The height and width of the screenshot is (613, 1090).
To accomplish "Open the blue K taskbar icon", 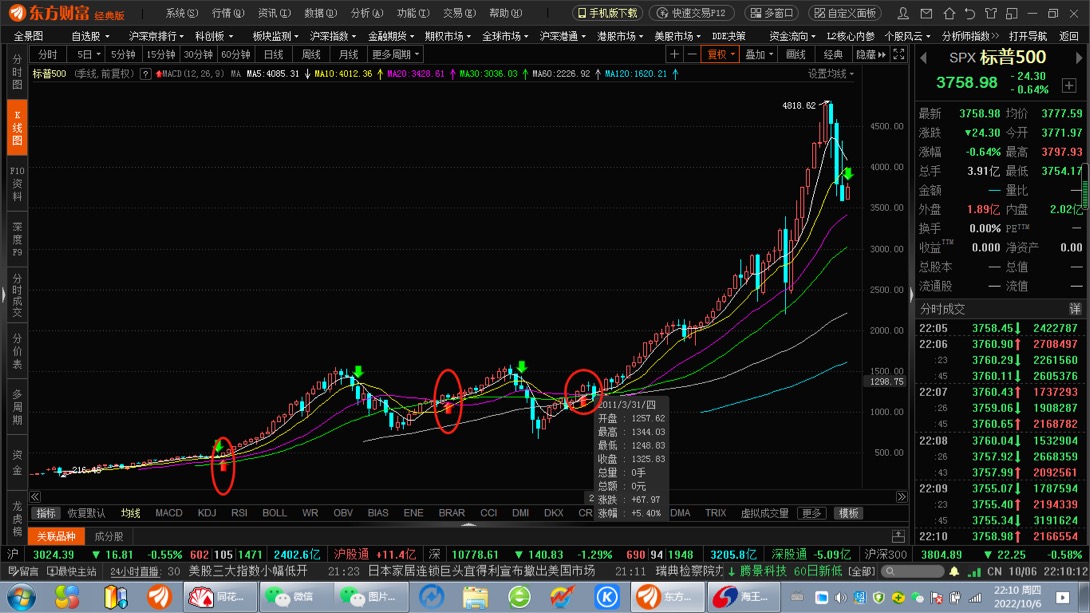I will (607, 597).
